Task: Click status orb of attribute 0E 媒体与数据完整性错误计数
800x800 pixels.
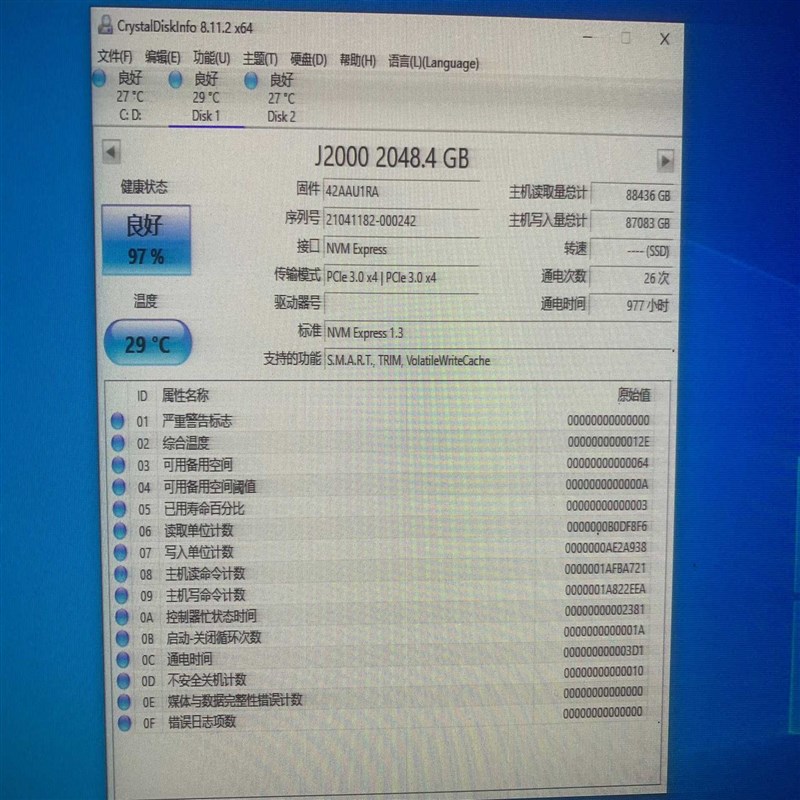Action: pyautogui.click(x=124, y=702)
